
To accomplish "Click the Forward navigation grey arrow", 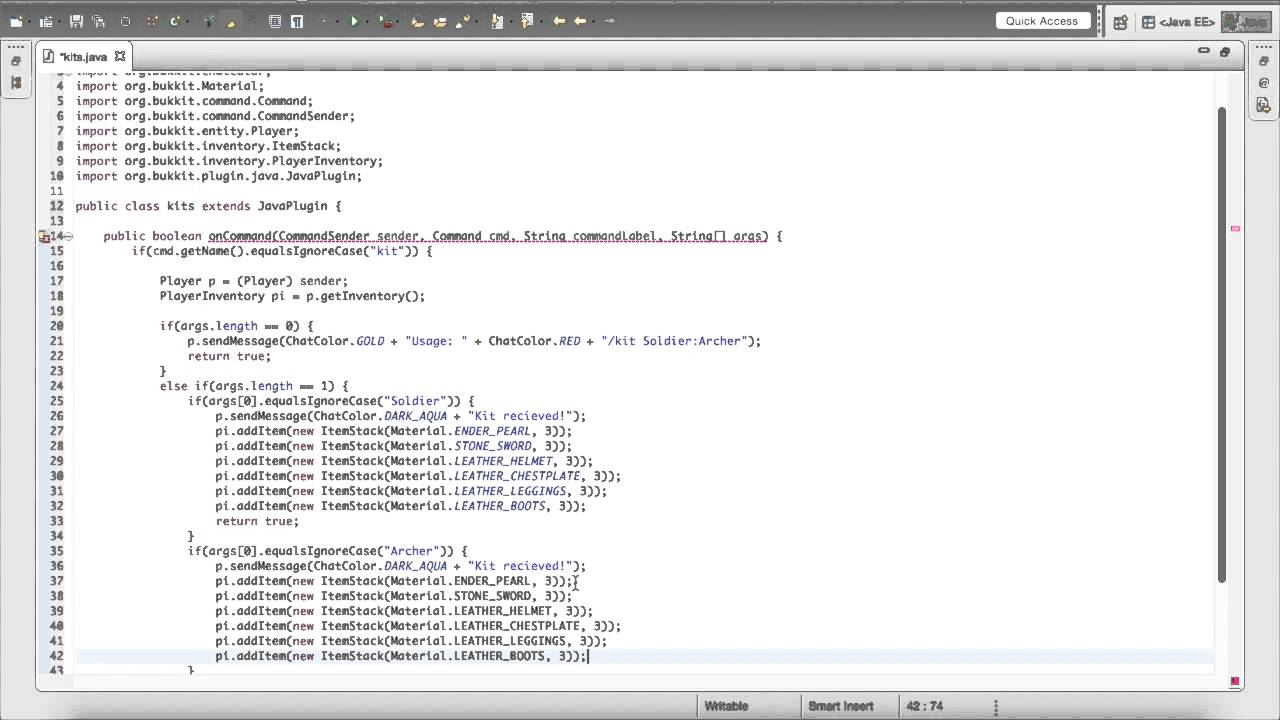I will coord(609,21).
